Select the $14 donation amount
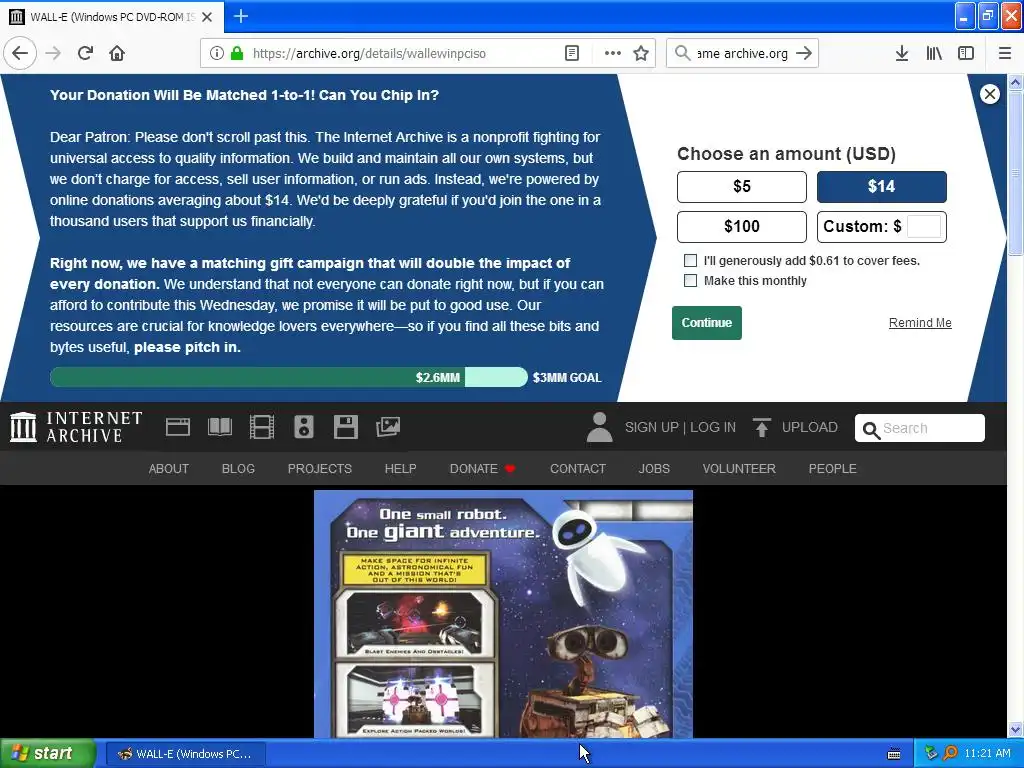Viewport: 1024px width, 768px height. pyautogui.click(x=881, y=187)
